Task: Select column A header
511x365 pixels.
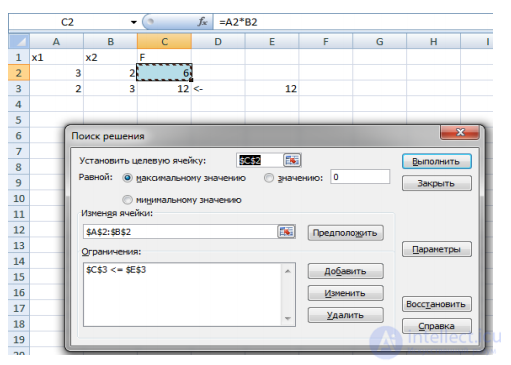Action: click(x=56, y=41)
